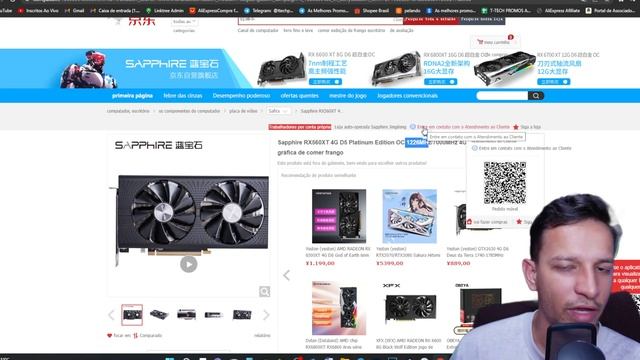Go to next product thumbnails

[266, 315]
